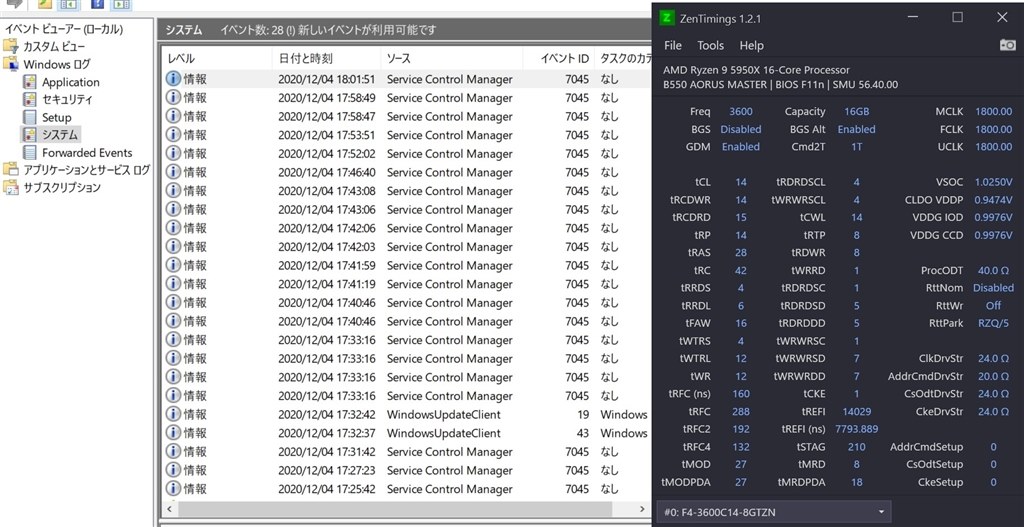Click info icon of the 17:32:37 WindowsUpdateClient event
This screenshot has height=527, width=1024.
pos(173,432)
